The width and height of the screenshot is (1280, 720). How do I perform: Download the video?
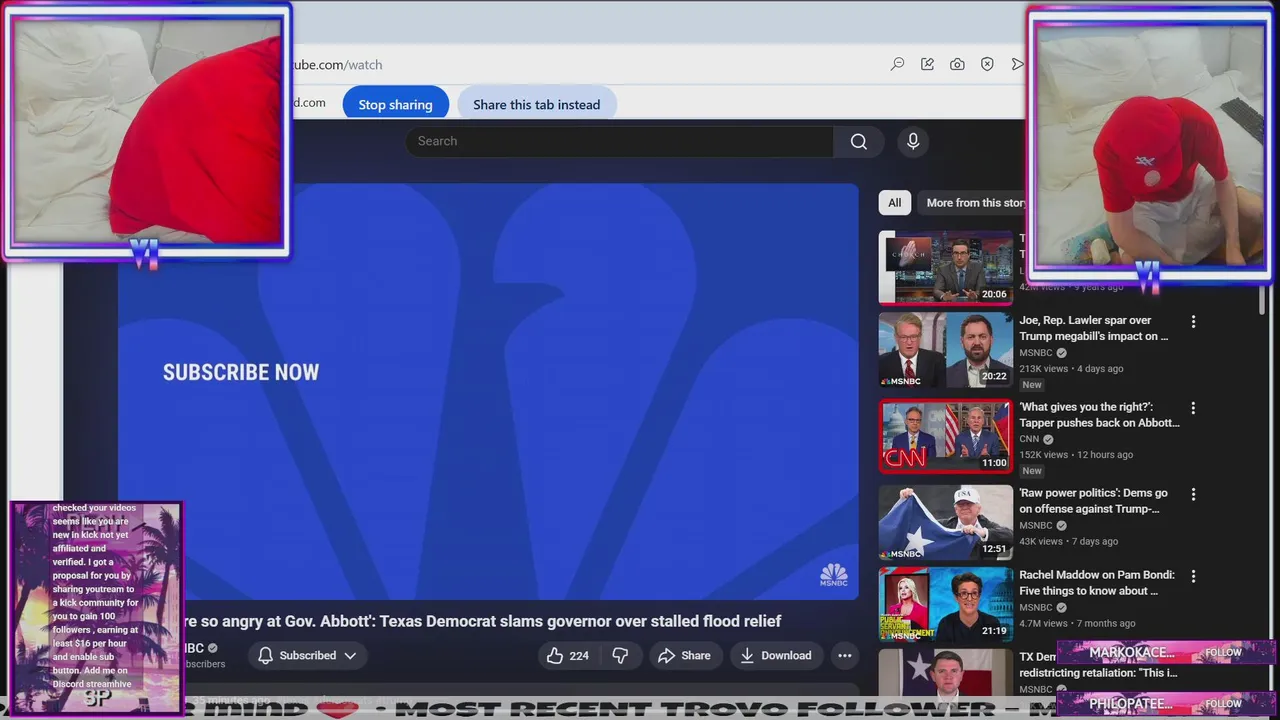(775, 656)
